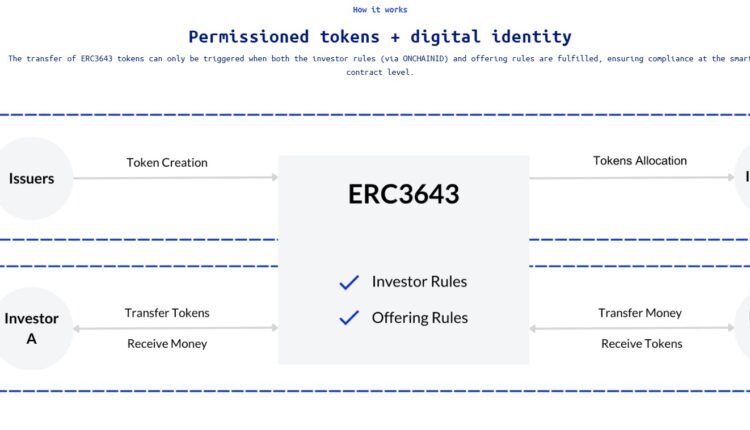Click the "How it works" label
750x430 pixels.
(x=379, y=10)
